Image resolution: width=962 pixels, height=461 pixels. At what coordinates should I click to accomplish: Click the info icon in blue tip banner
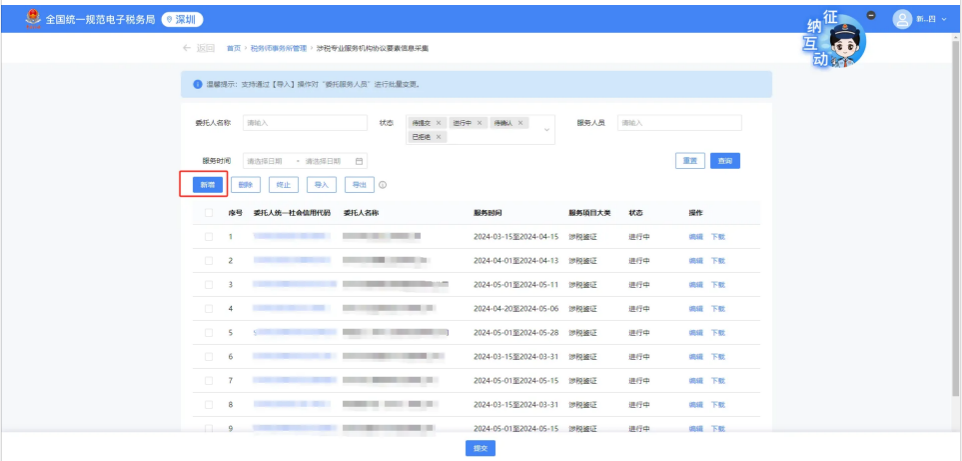tap(197, 84)
